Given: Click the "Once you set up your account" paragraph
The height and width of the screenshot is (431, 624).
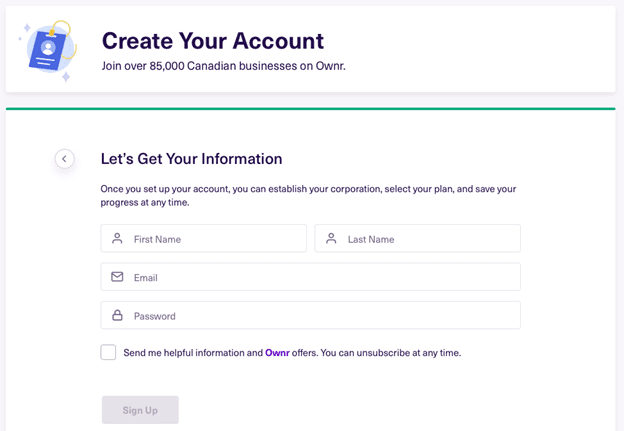Looking at the screenshot, I should click(308, 195).
